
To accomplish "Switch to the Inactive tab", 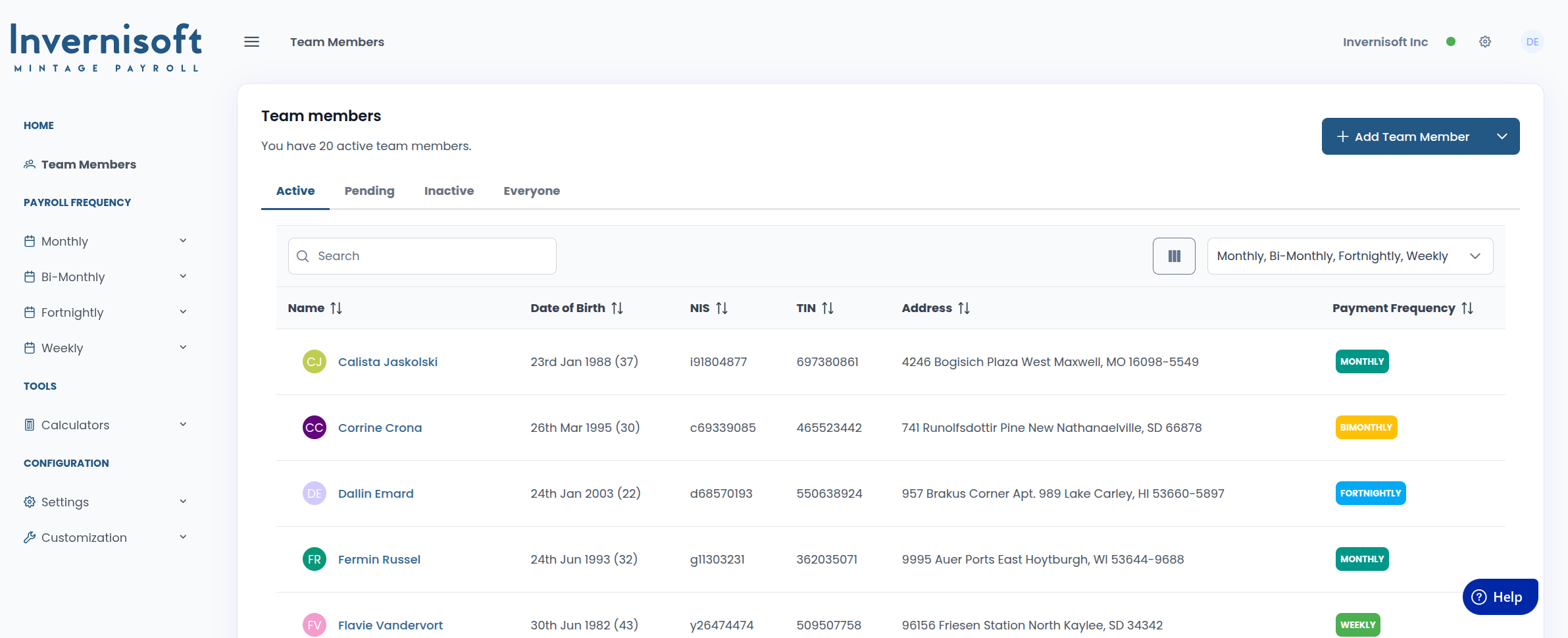I will pyautogui.click(x=449, y=191).
